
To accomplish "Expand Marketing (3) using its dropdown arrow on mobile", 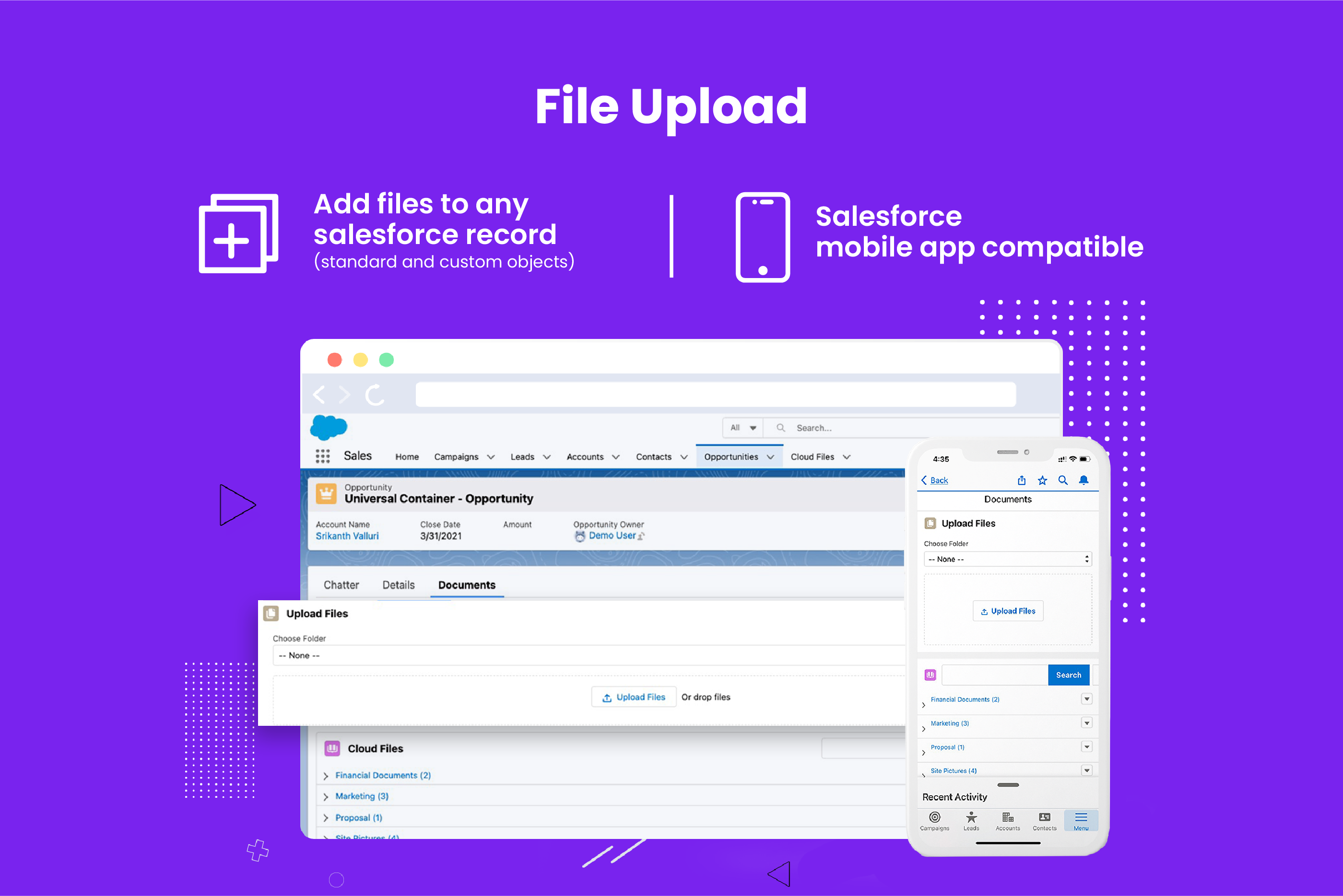I will pos(1086,723).
